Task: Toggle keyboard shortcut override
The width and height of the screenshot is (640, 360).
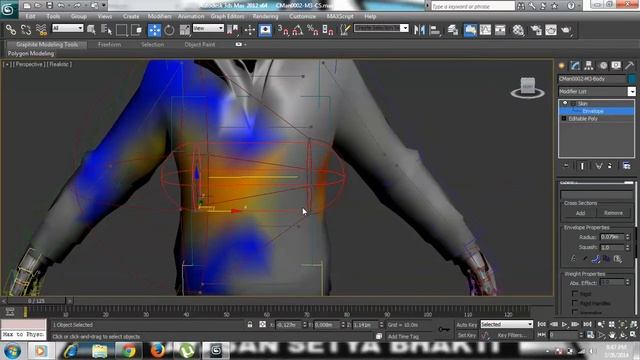Action: (x=265, y=30)
